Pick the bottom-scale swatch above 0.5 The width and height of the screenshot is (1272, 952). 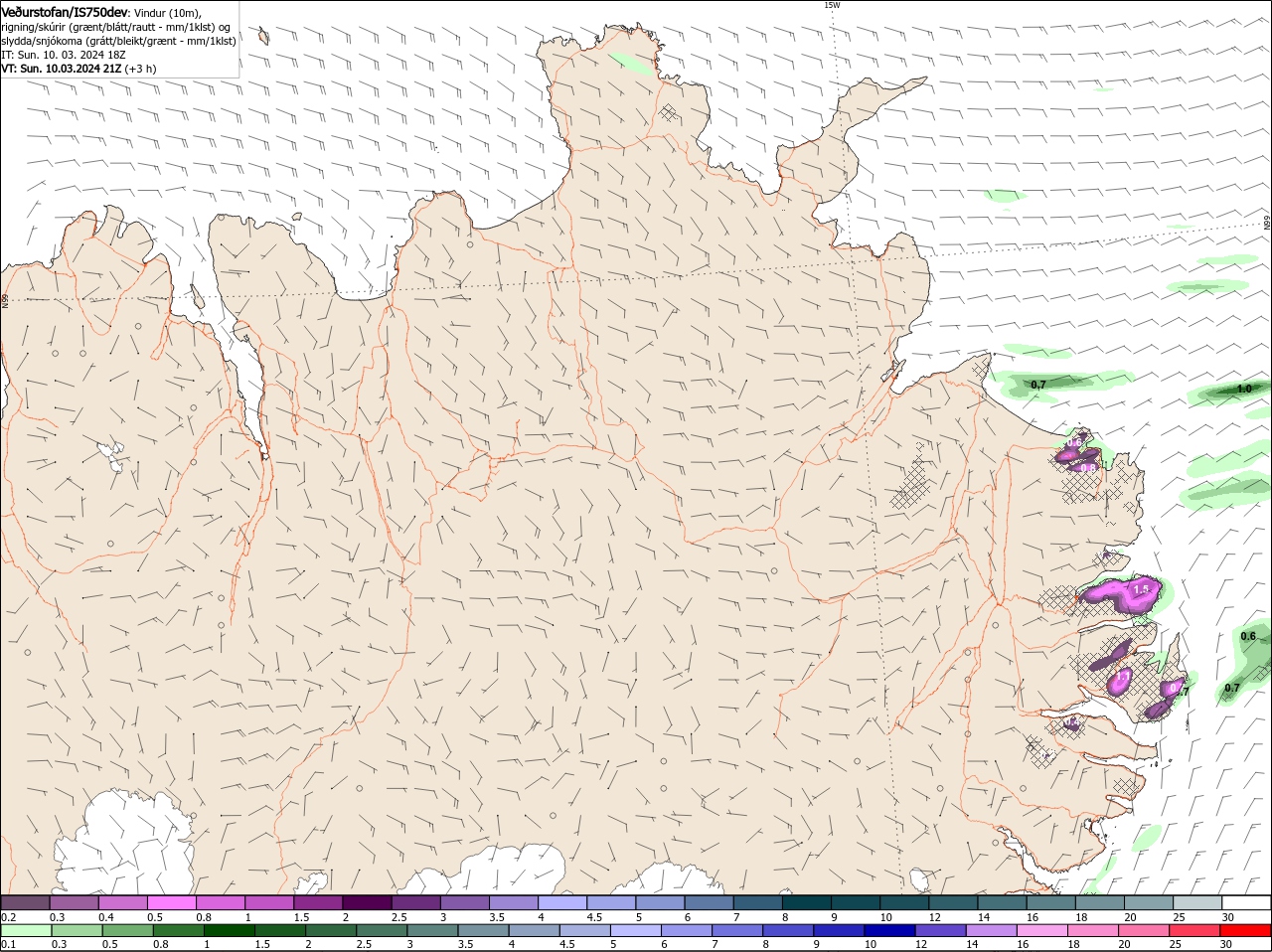(x=128, y=931)
